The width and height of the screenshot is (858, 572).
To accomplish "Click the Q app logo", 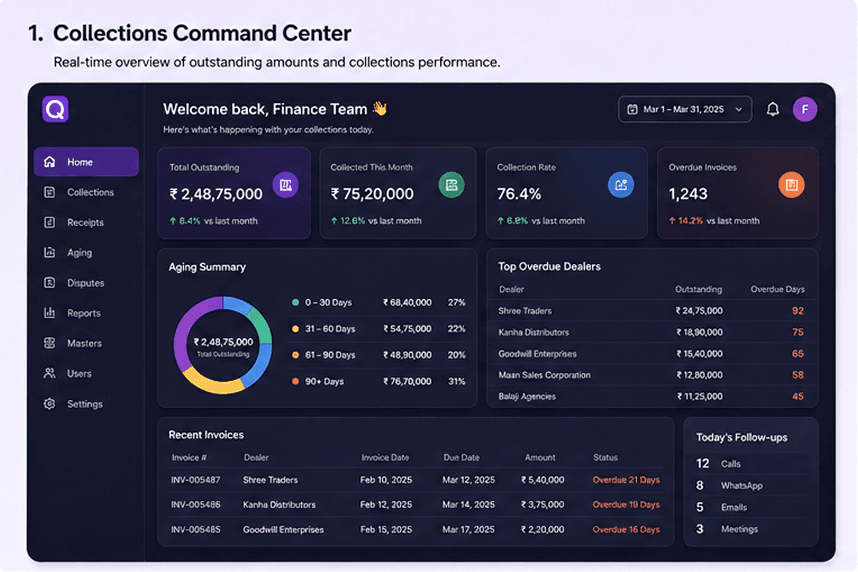I will pos(55,109).
